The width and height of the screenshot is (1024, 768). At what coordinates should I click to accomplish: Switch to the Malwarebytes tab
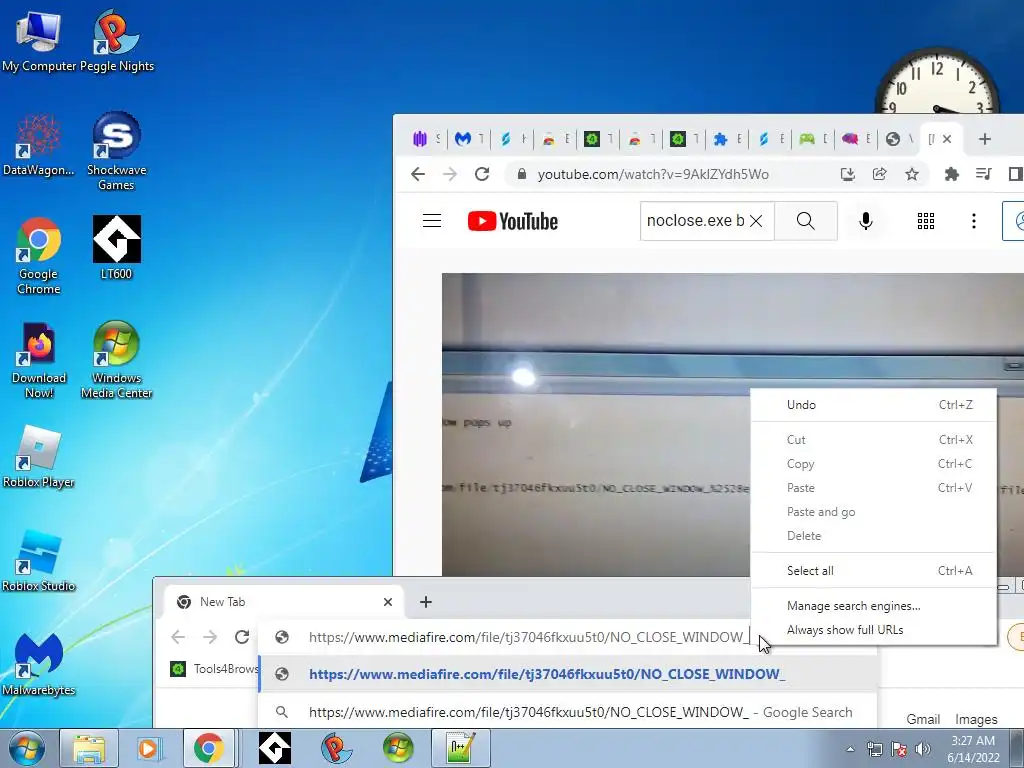470,139
